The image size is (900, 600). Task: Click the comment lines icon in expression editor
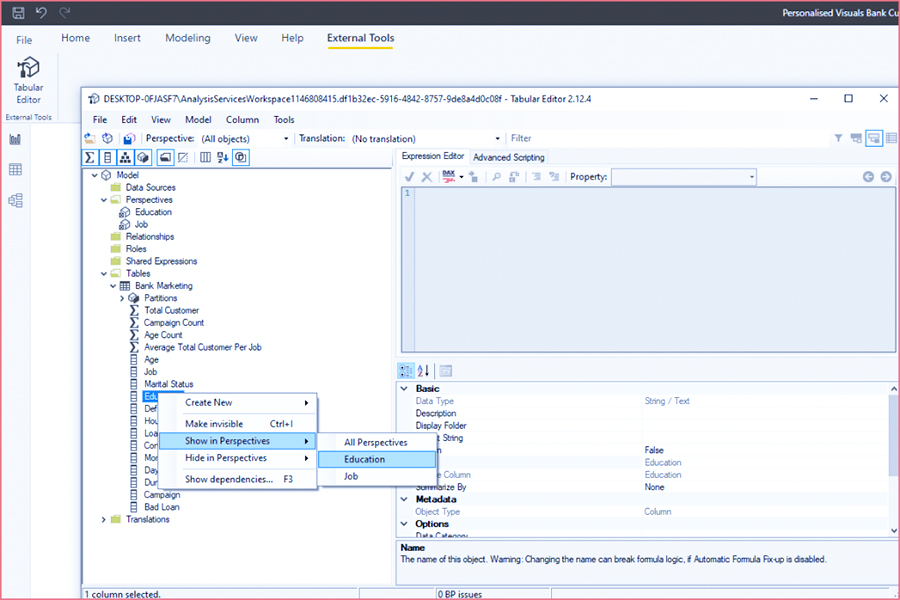tap(536, 177)
